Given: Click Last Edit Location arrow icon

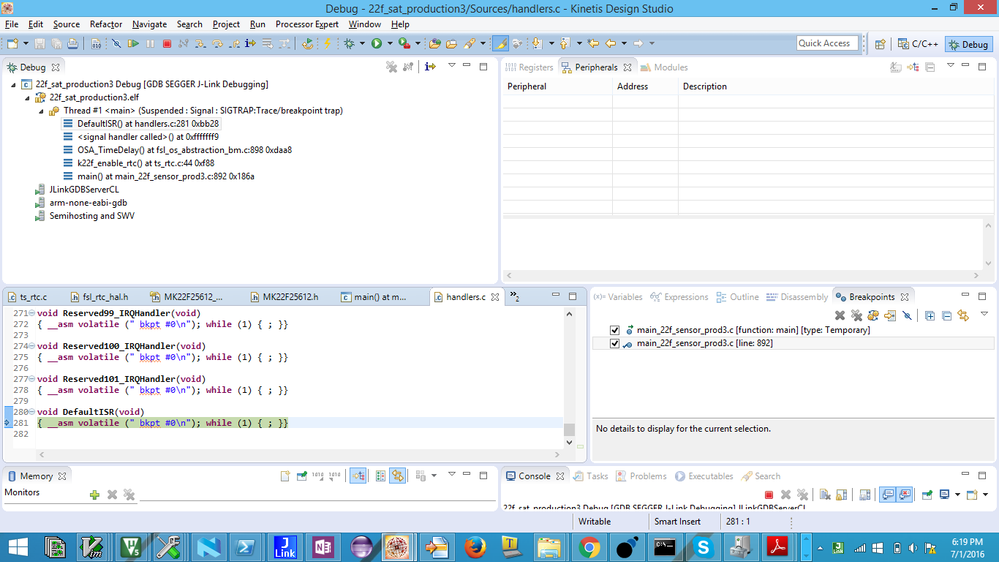Looking at the screenshot, I should (593, 43).
